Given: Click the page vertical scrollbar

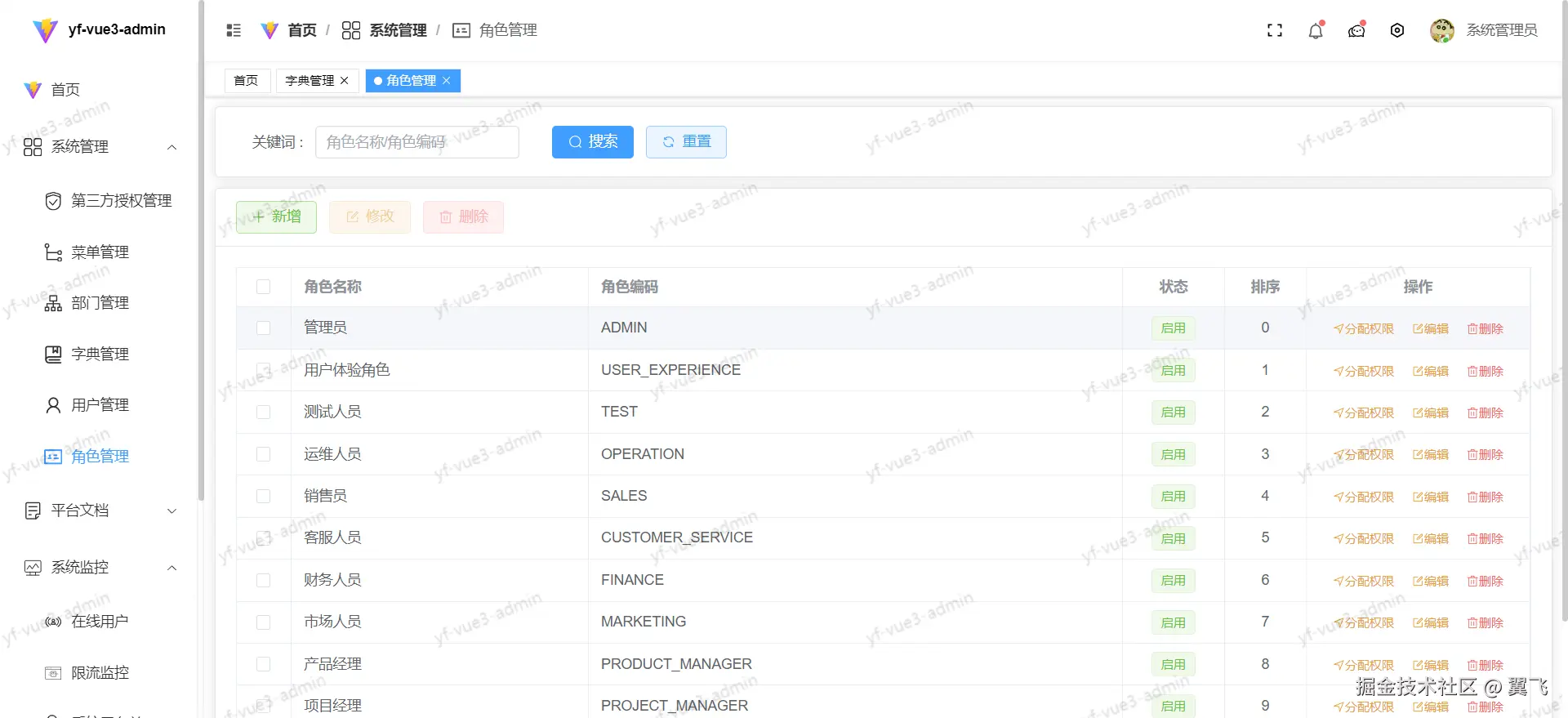Looking at the screenshot, I should (1564, 310).
